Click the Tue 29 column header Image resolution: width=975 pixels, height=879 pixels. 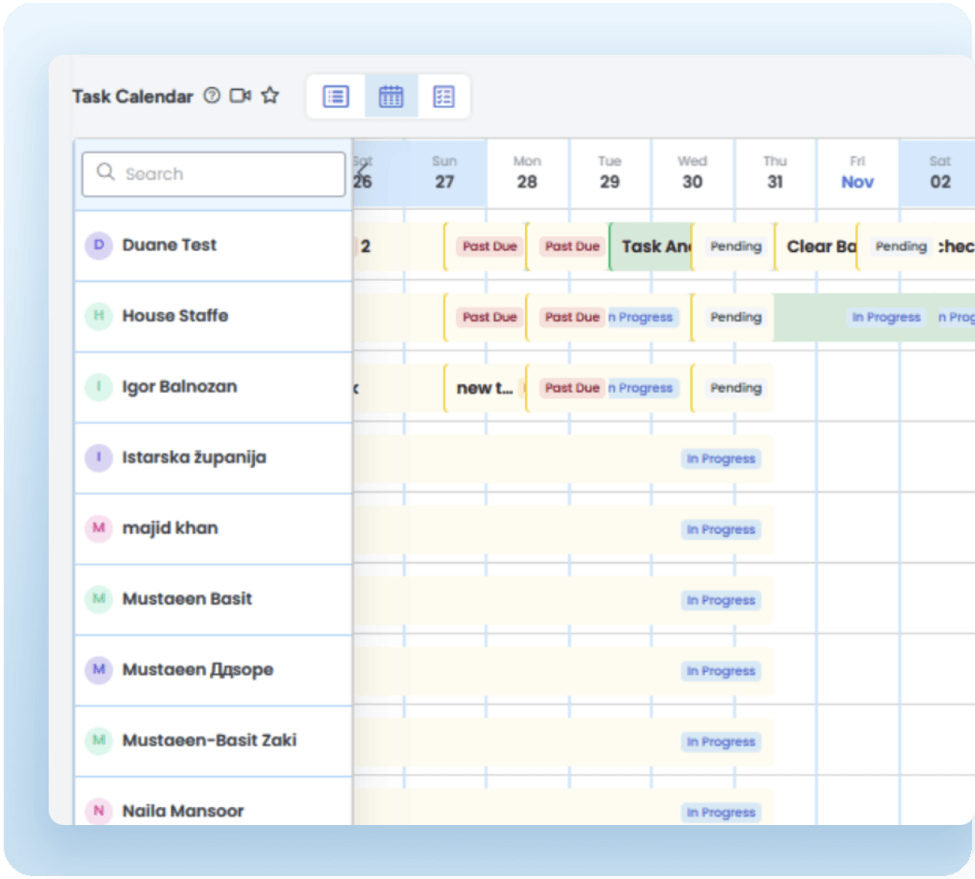[610, 173]
